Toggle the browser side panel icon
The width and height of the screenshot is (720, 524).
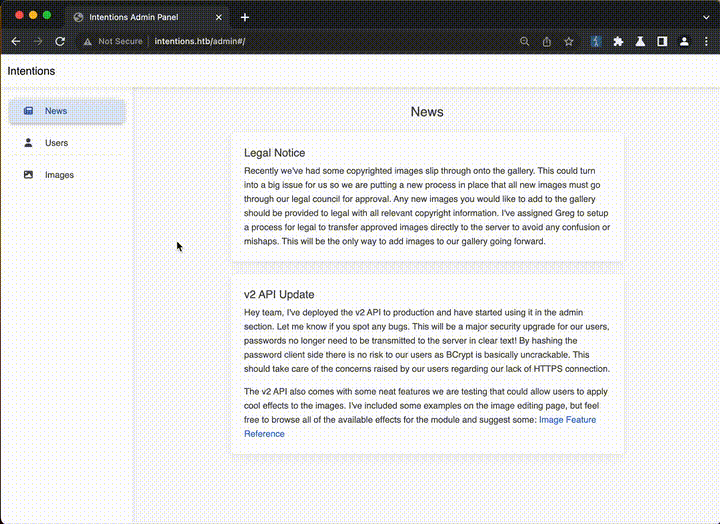click(662, 41)
